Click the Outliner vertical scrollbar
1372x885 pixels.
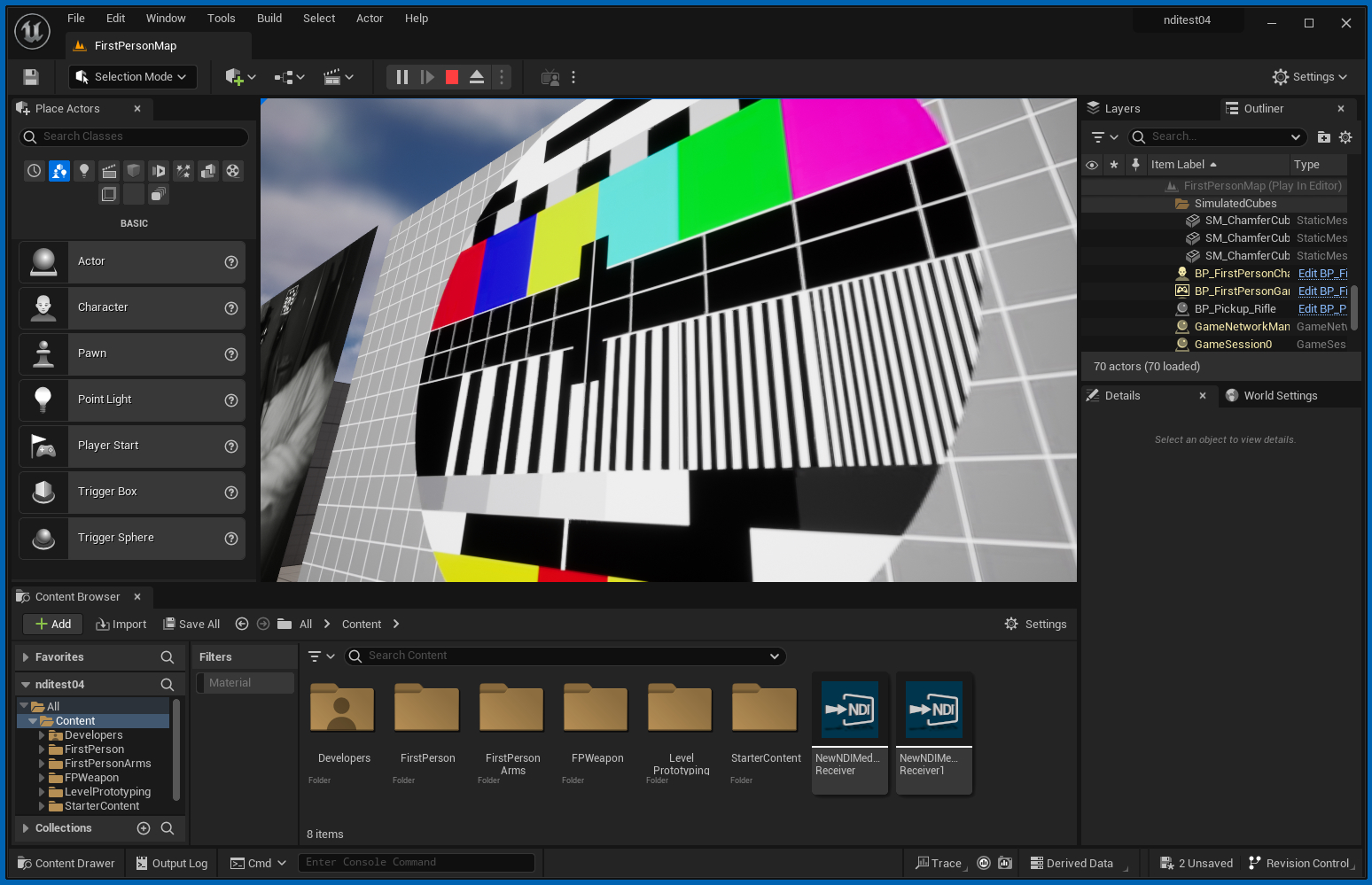click(x=1353, y=306)
